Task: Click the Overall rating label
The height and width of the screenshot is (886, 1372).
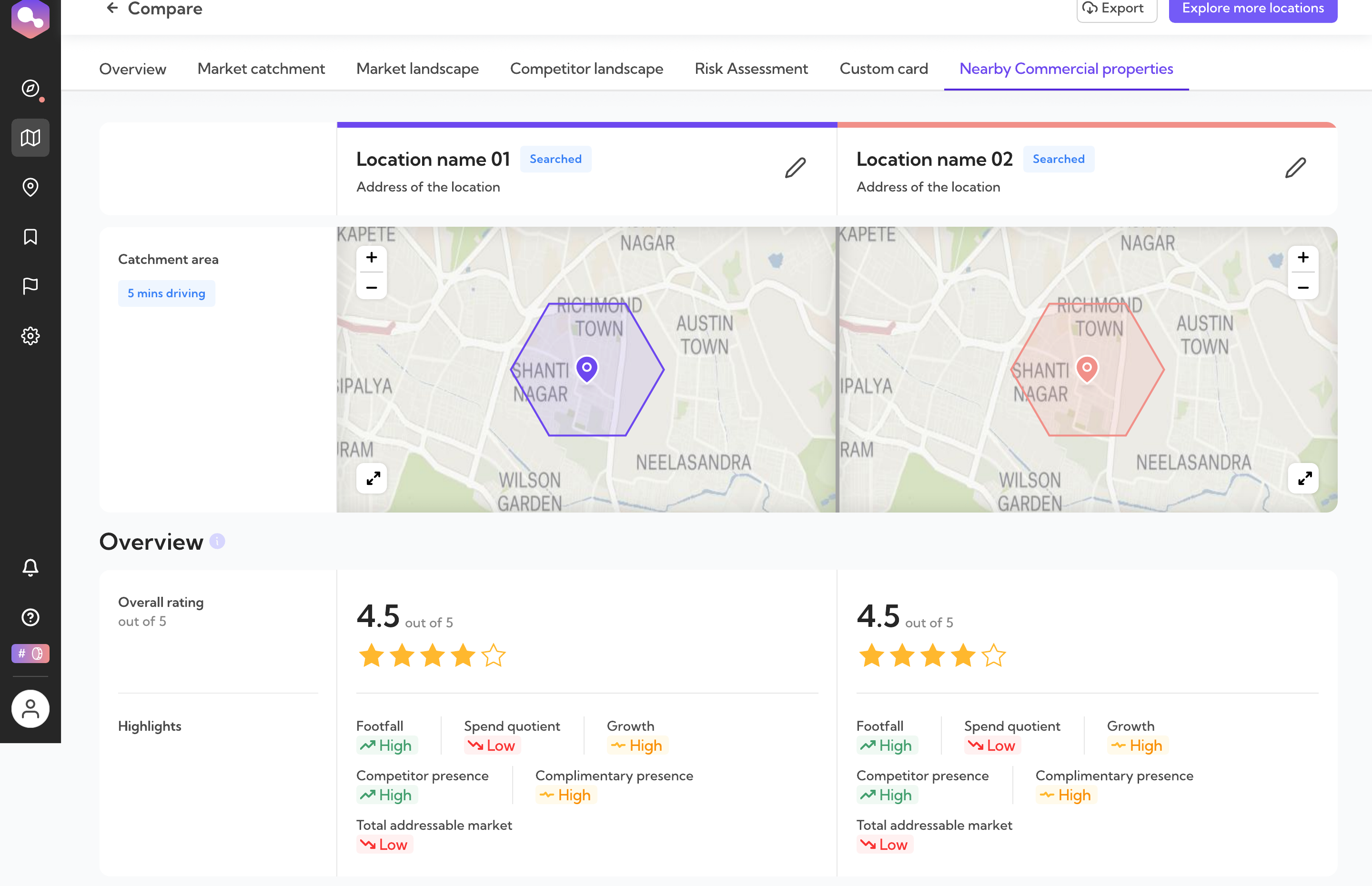Action: click(x=161, y=603)
